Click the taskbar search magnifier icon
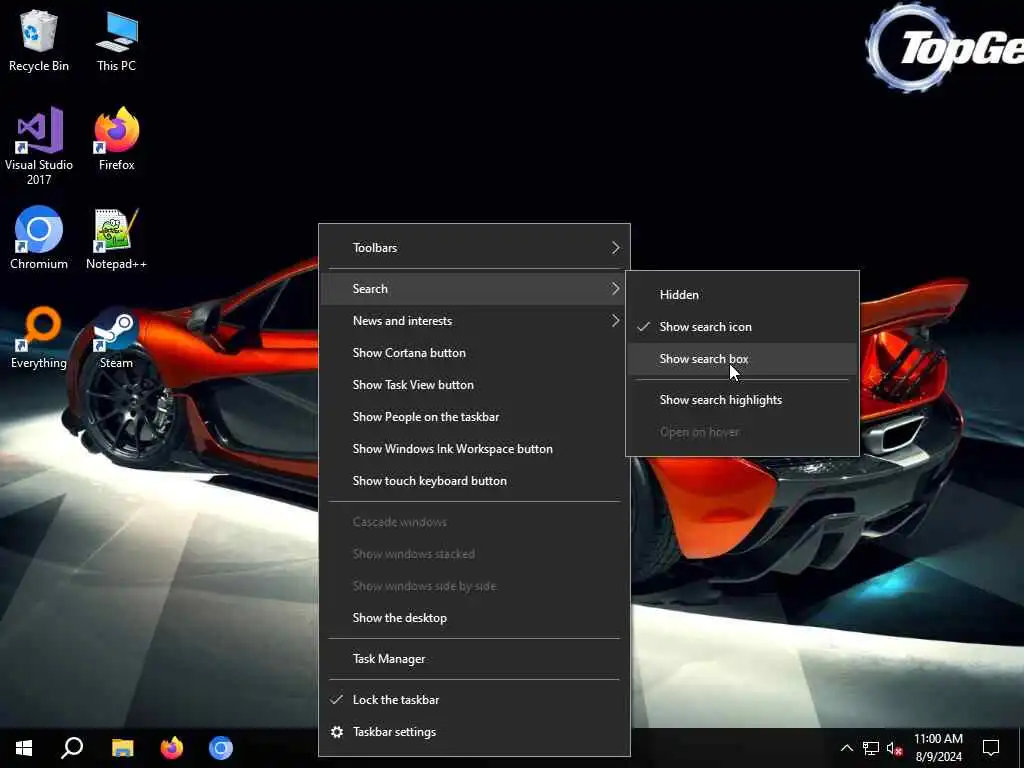The height and width of the screenshot is (768, 1024). [x=72, y=748]
